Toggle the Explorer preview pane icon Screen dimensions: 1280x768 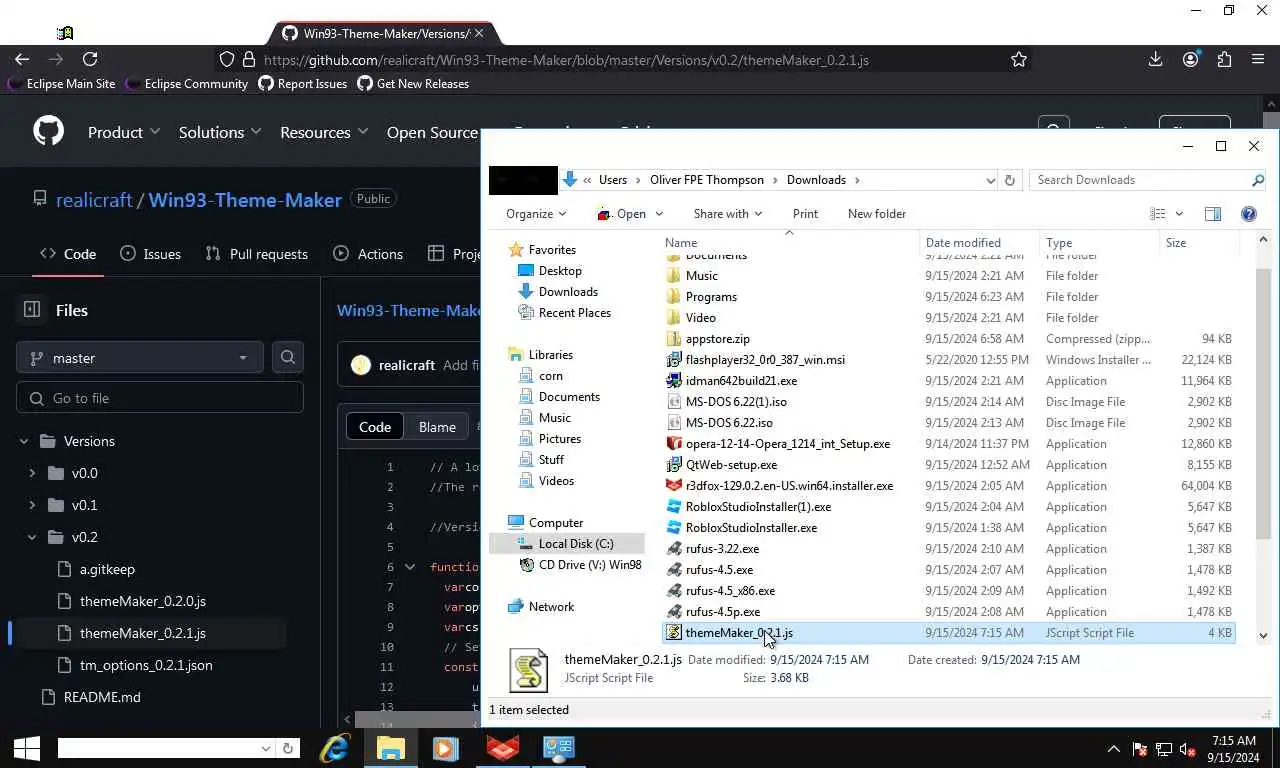coord(1212,213)
